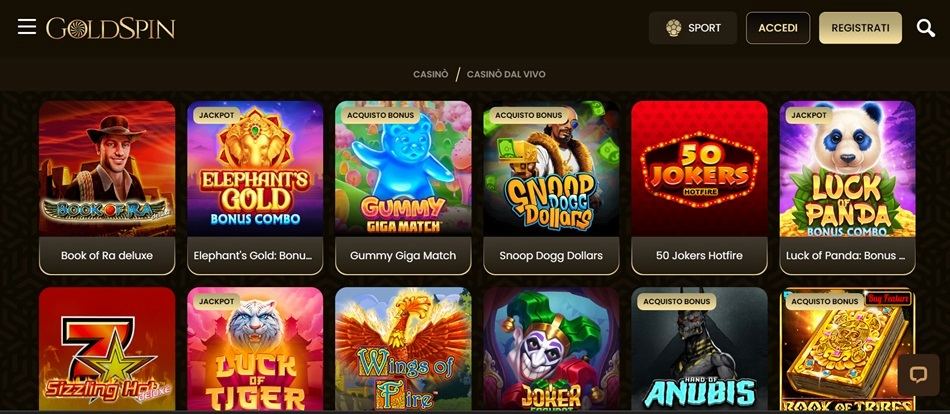
Task: Open the Wings of Fire game
Action: tap(403, 349)
